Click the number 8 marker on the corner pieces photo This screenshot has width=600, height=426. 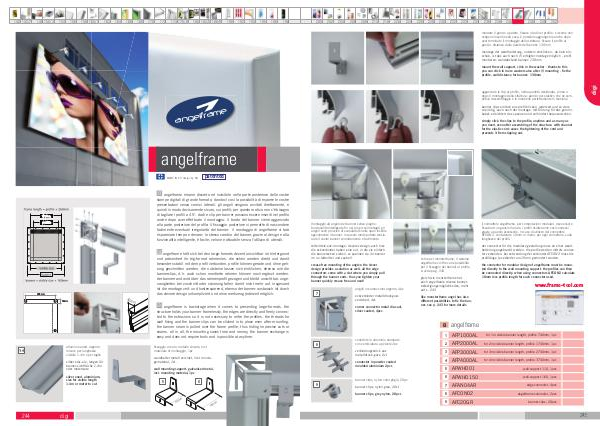click(x=316, y=344)
